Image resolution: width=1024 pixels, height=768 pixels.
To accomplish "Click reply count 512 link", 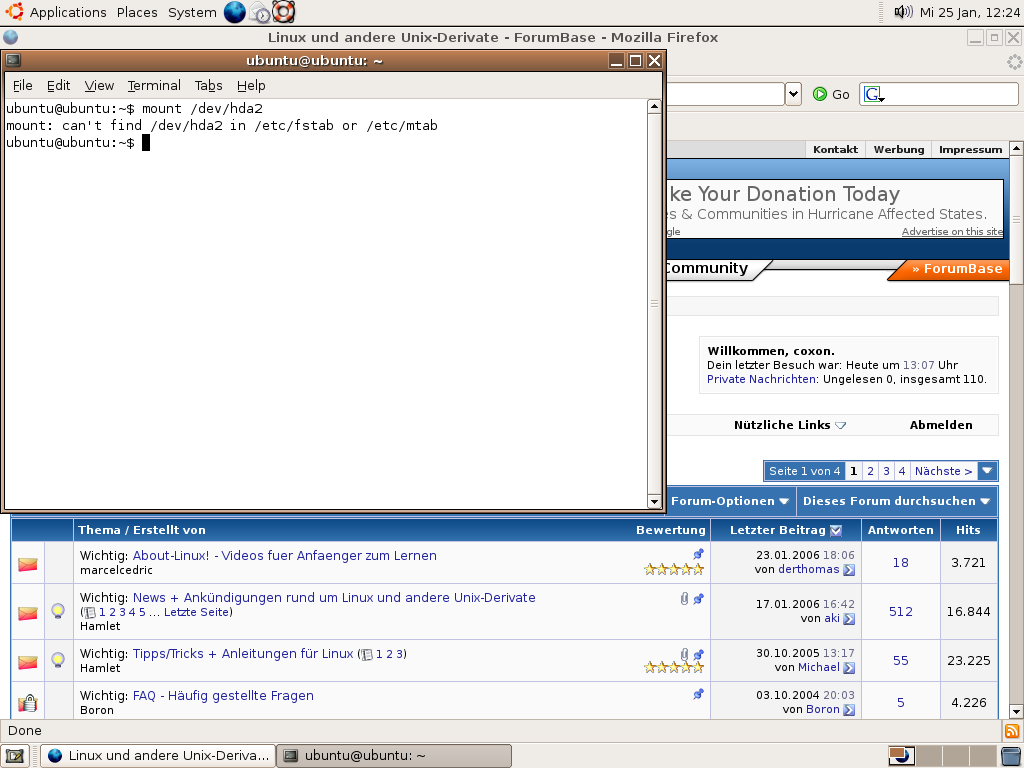I will tap(901, 612).
